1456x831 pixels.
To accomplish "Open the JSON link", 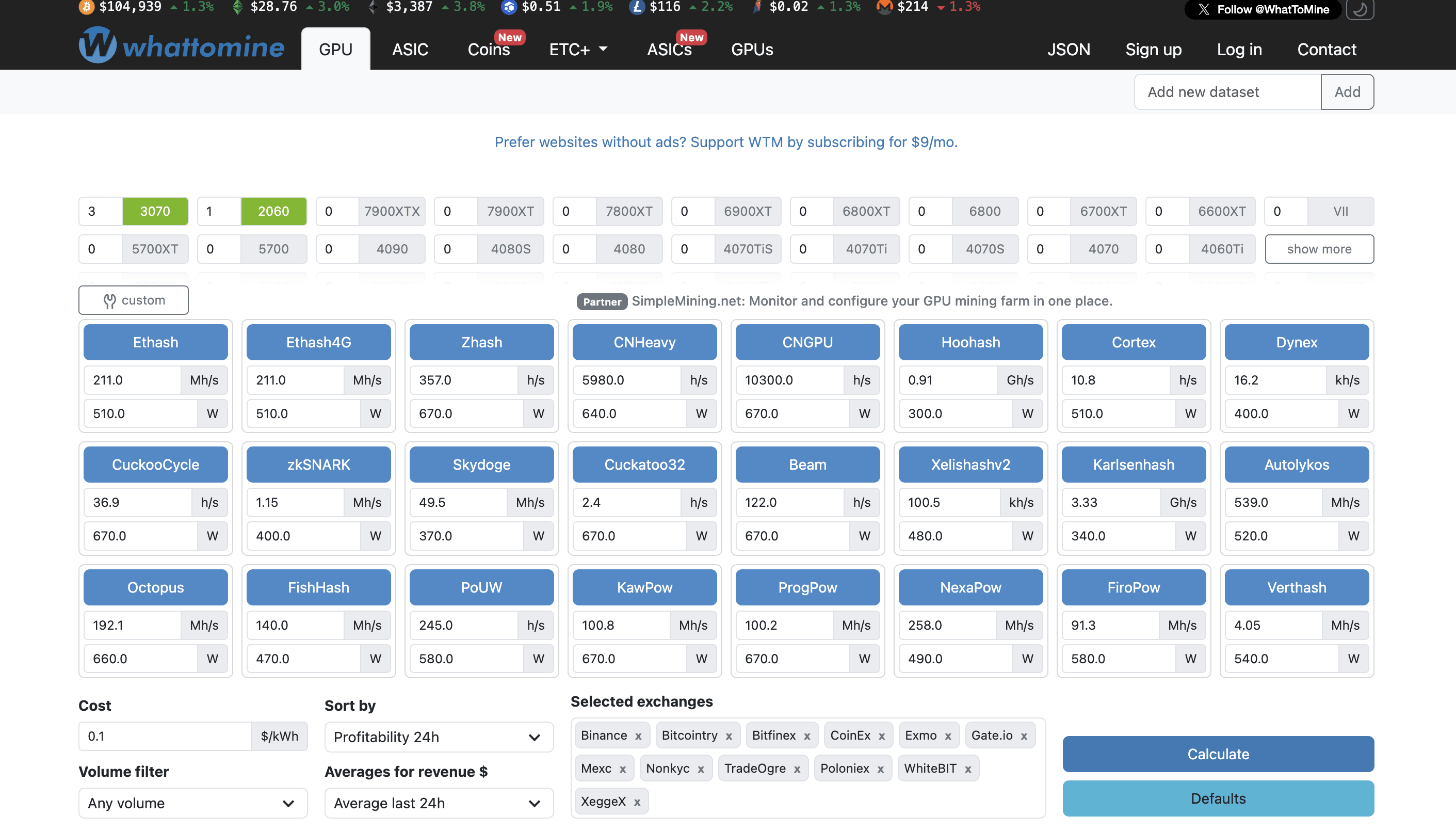I will 1069,50.
